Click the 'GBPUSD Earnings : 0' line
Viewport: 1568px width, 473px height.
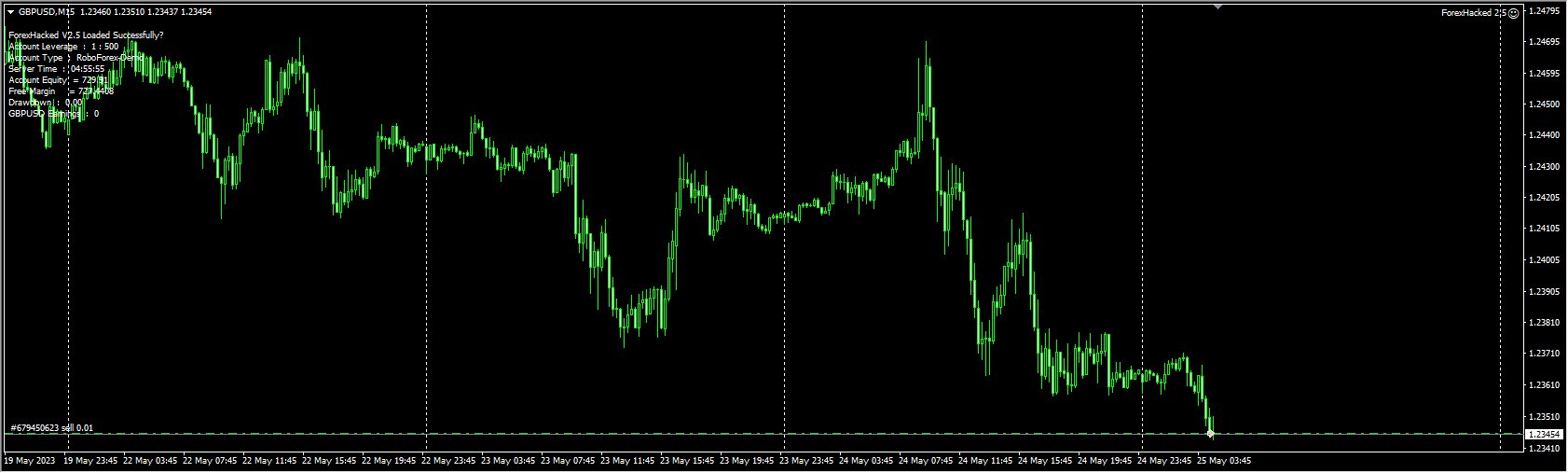pos(54,114)
